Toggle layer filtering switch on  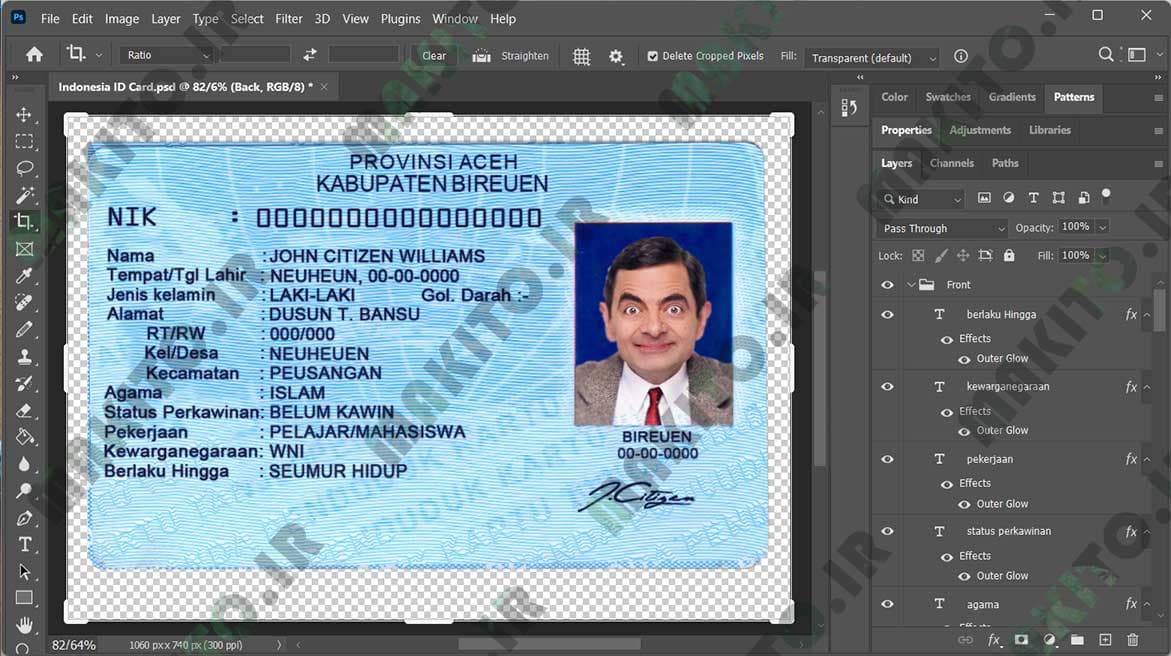coord(1106,196)
